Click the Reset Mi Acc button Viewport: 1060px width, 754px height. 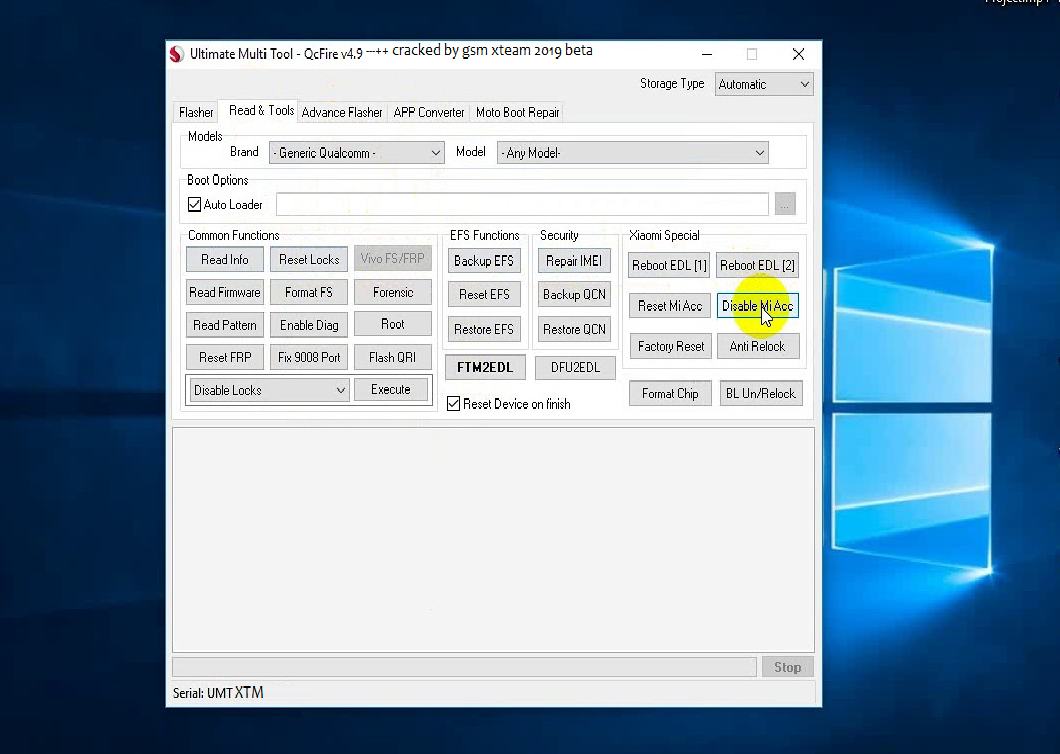pyautogui.click(x=670, y=306)
